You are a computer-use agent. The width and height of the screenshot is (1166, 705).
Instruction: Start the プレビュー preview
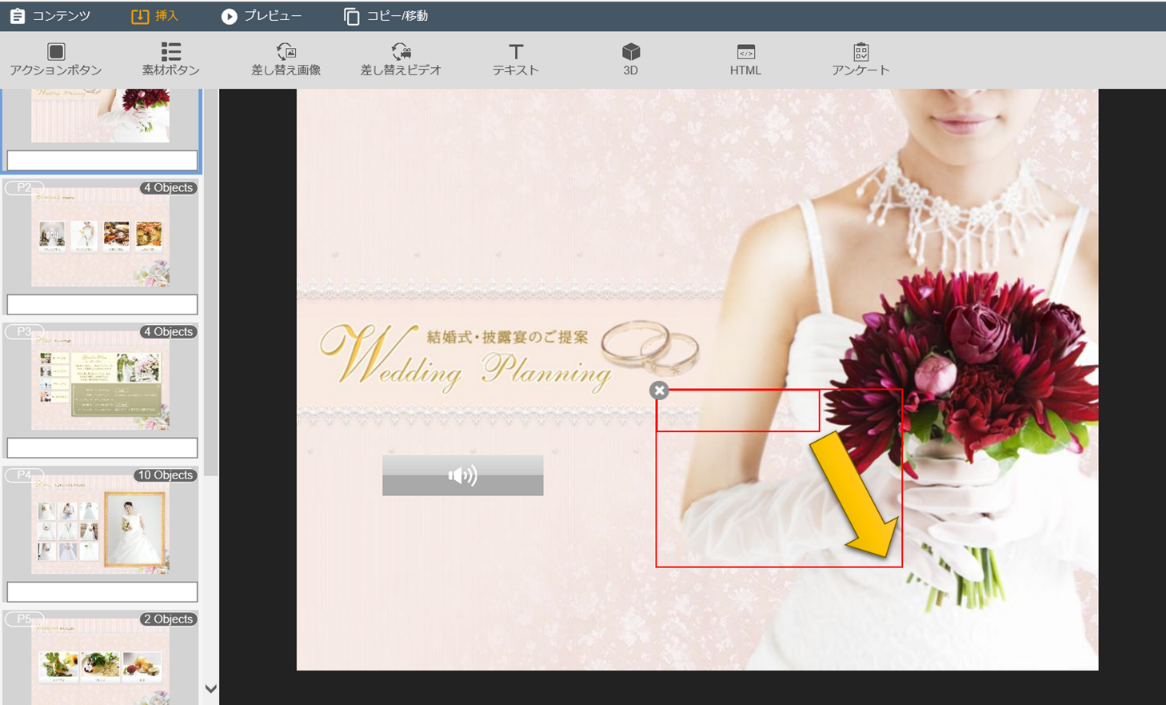tap(261, 16)
